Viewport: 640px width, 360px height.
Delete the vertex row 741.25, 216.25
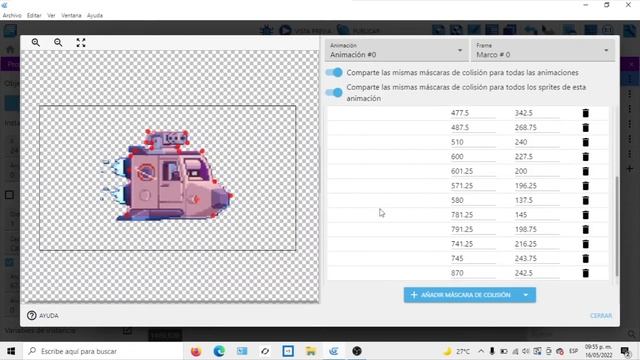[585, 244]
